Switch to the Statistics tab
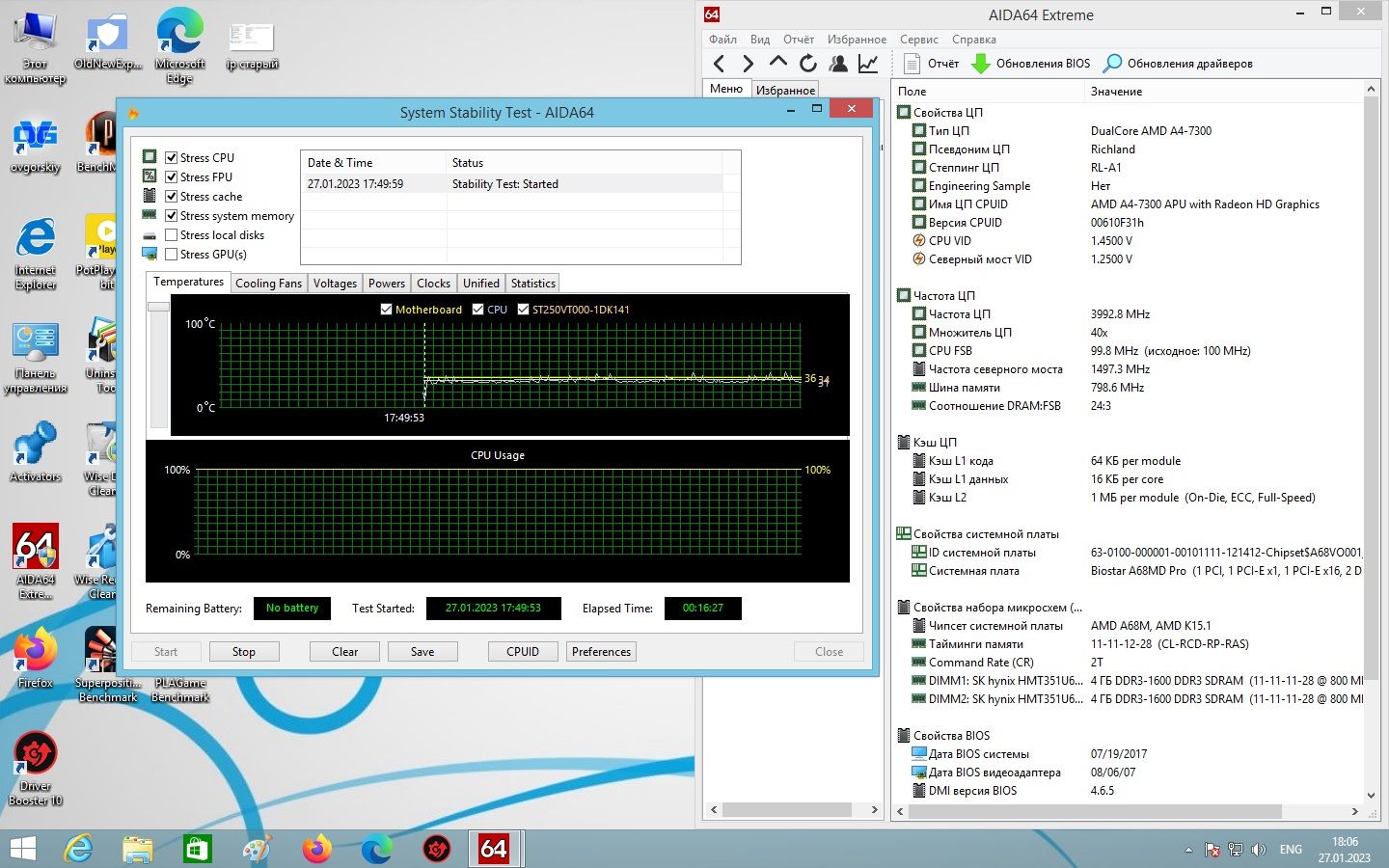This screenshot has height=868, width=1389. [532, 284]
